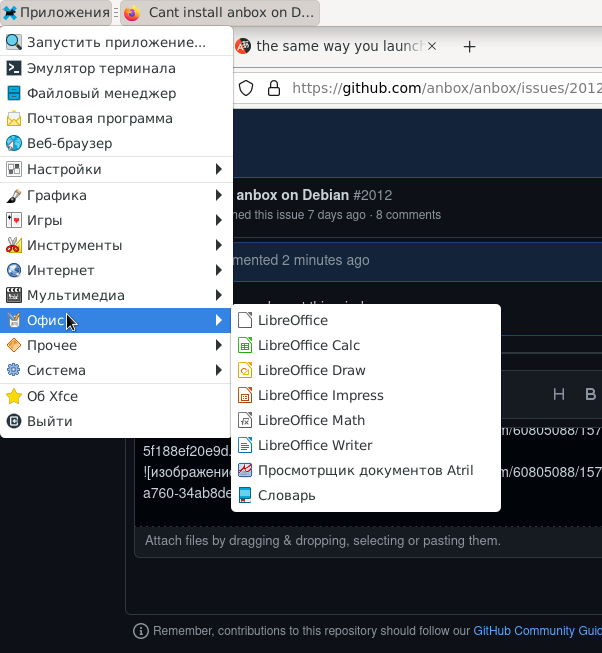
Task: Open the Приложения applications menu button
Action: tap(56, 13)
